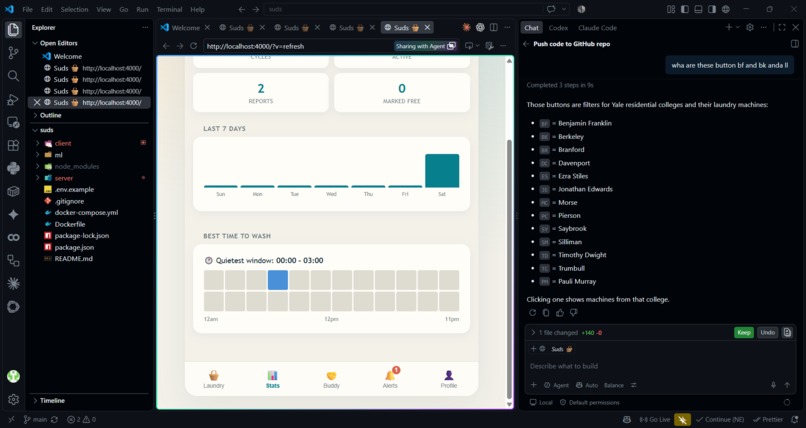Switch to the Codex tab
The height and width of the screenshot is (428, 806).
point(558,28)
